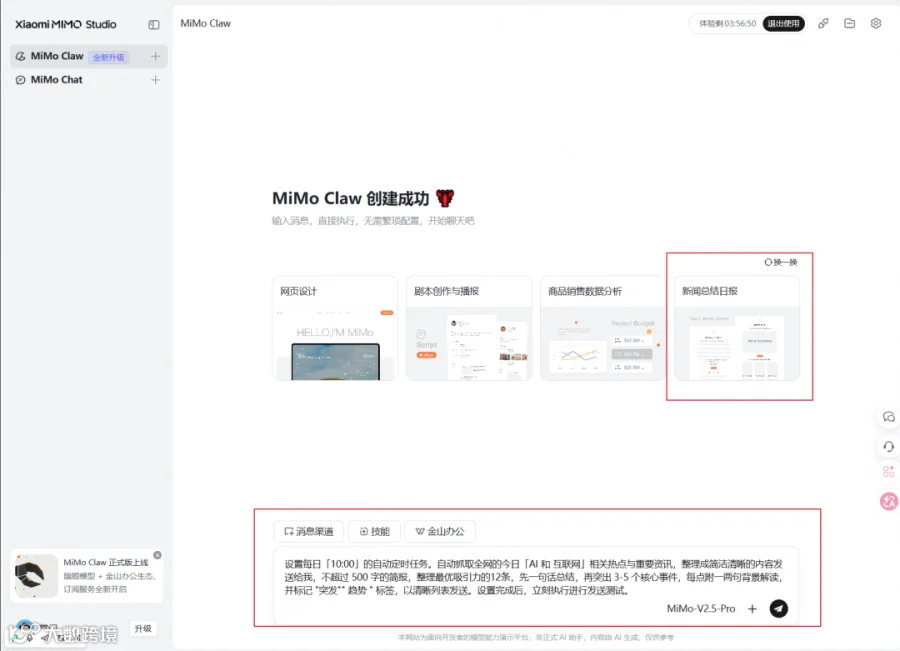The image size is (900, 651).
Task: Click the MiMo Claw 创建成功 heading
Action: (363, 199)
